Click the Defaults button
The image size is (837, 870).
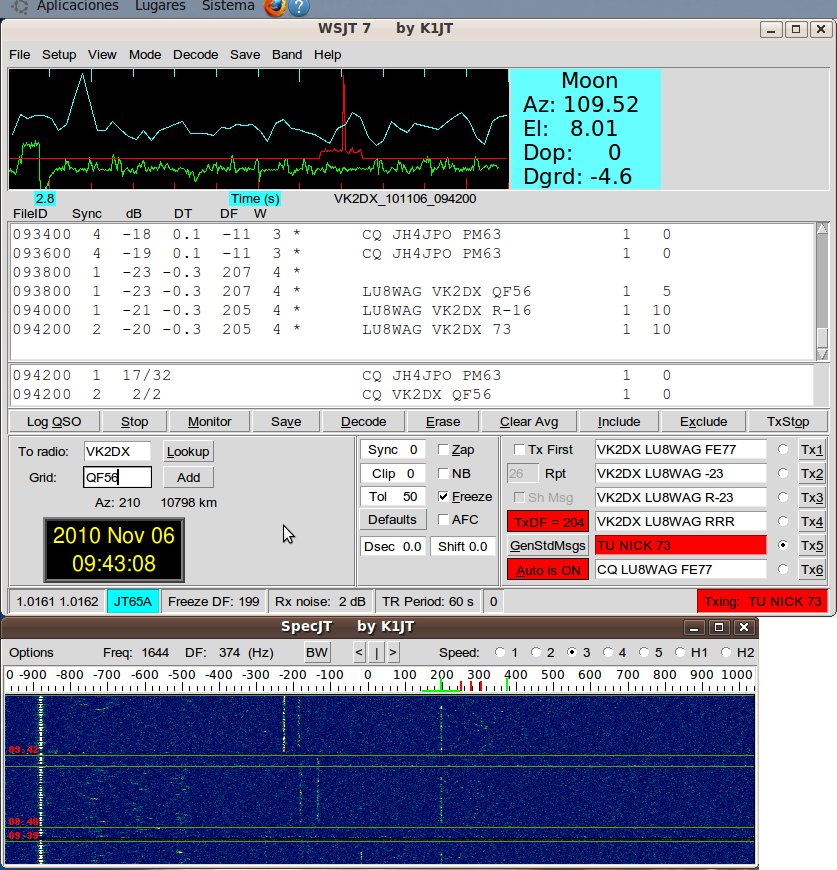[392, 520]
